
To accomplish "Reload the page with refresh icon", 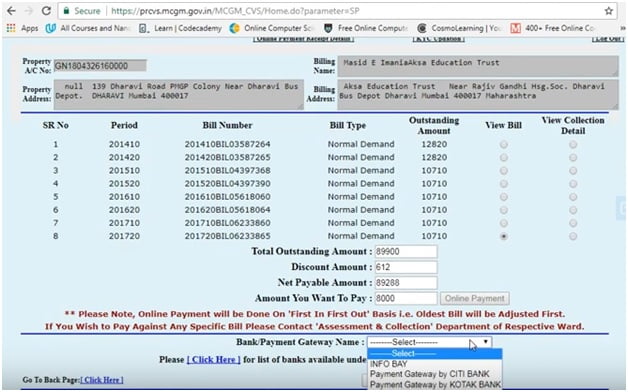I will pyautogui.click(x=46, y=11).
